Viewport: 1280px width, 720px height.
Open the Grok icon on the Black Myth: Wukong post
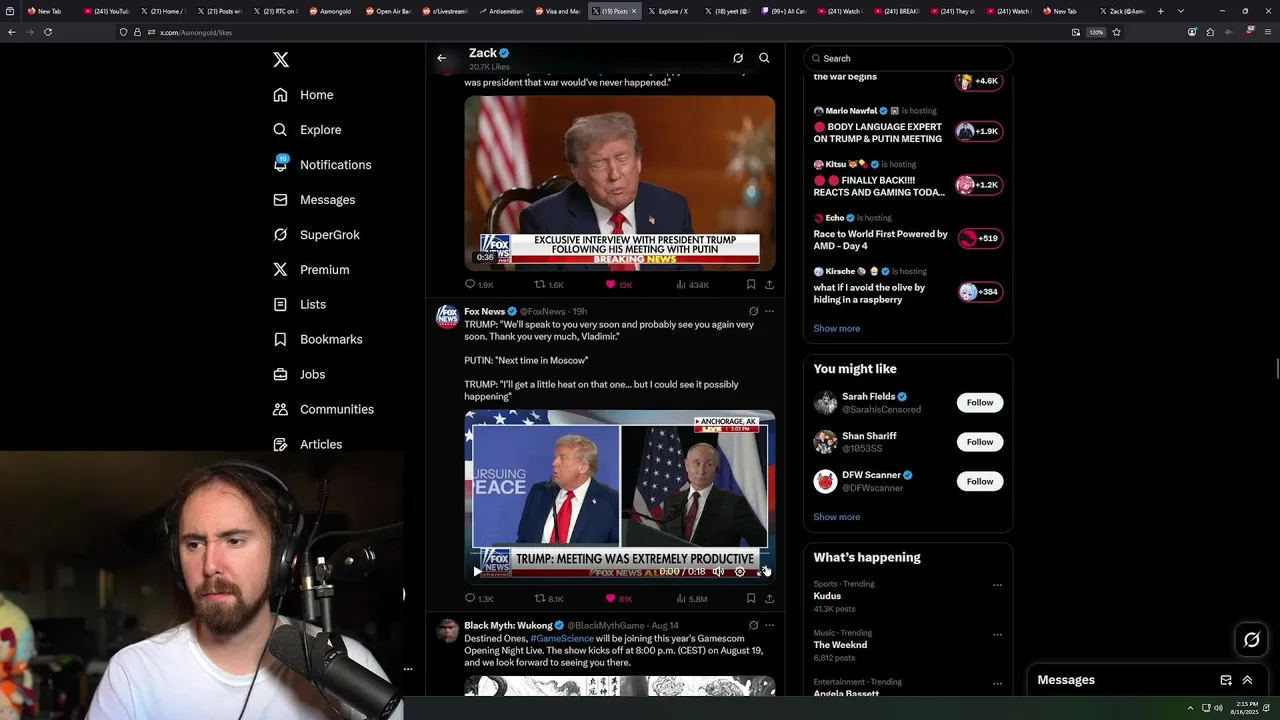[x=754, y=626]
